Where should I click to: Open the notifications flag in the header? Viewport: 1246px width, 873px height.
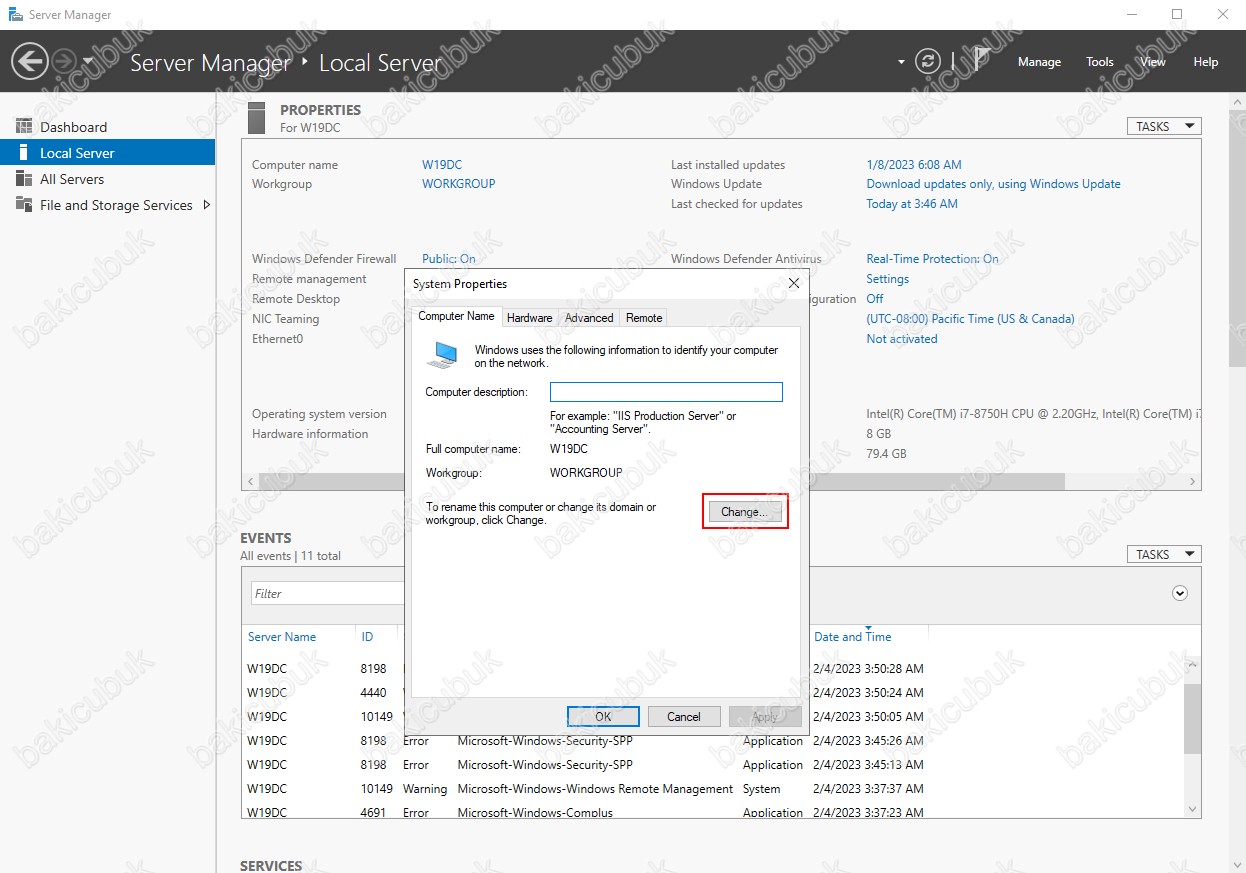[x=981, y=61]
